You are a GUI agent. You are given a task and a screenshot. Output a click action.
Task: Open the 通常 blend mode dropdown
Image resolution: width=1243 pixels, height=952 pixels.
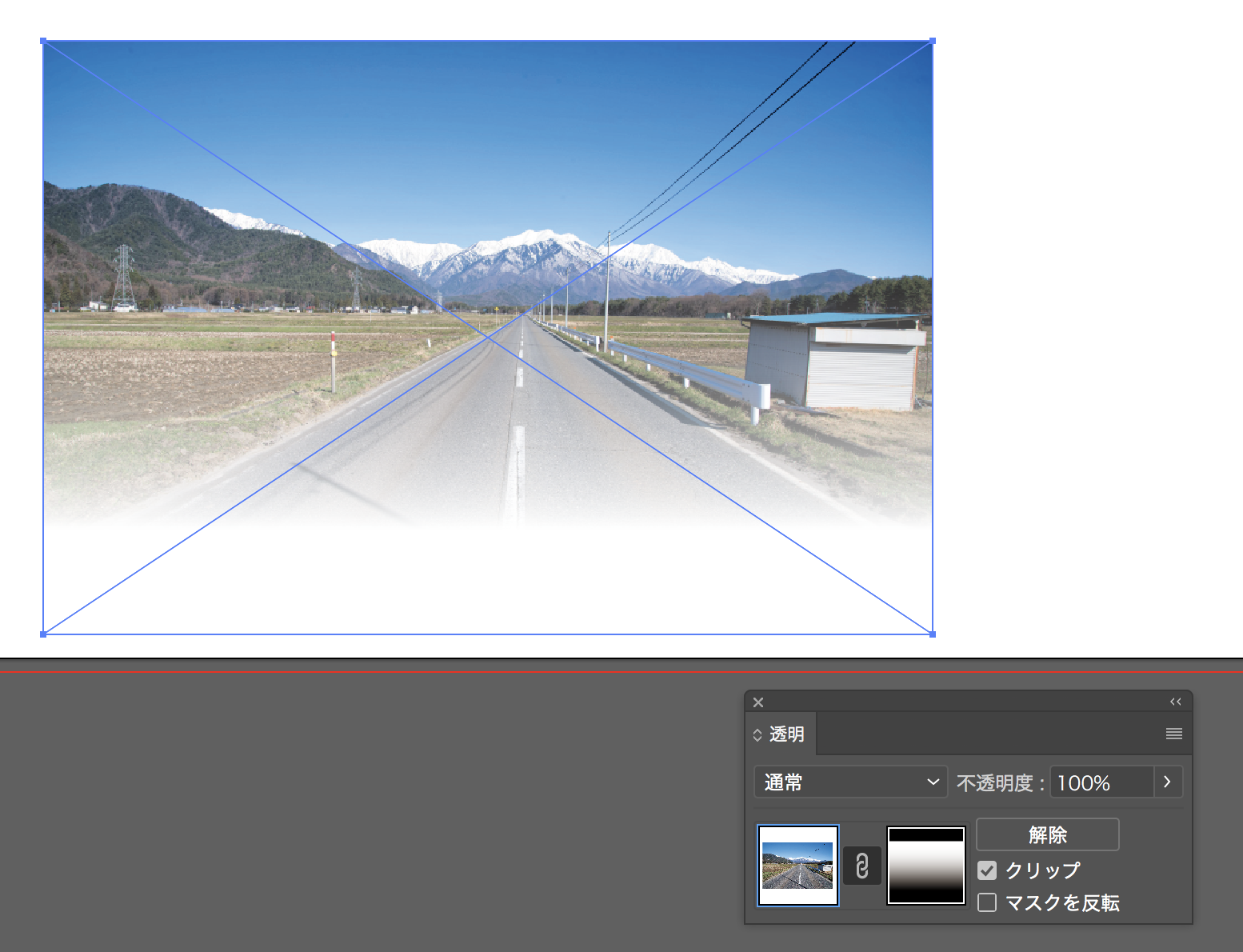849,782
